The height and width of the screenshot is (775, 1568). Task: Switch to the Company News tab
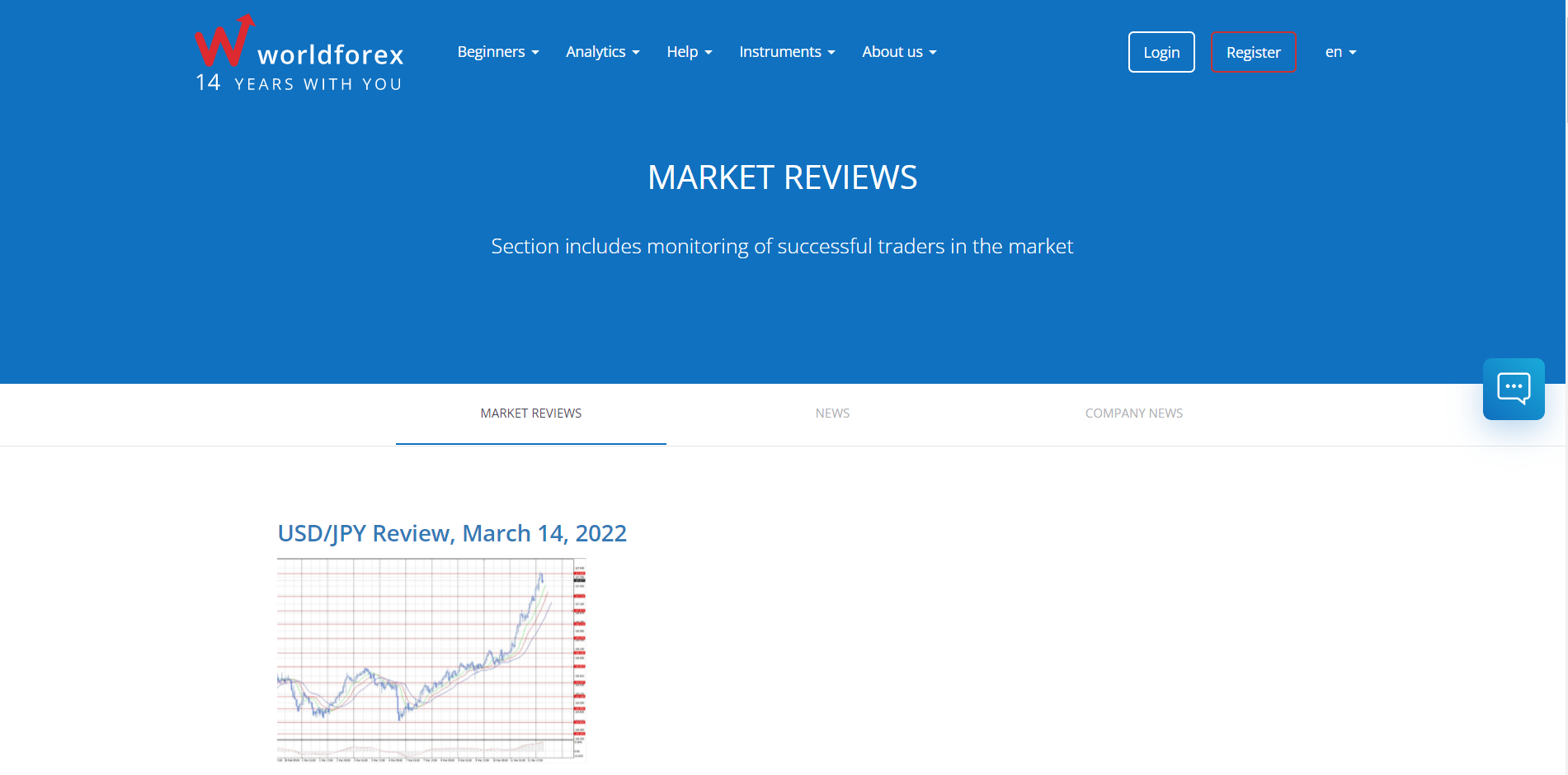(1134, 413)
